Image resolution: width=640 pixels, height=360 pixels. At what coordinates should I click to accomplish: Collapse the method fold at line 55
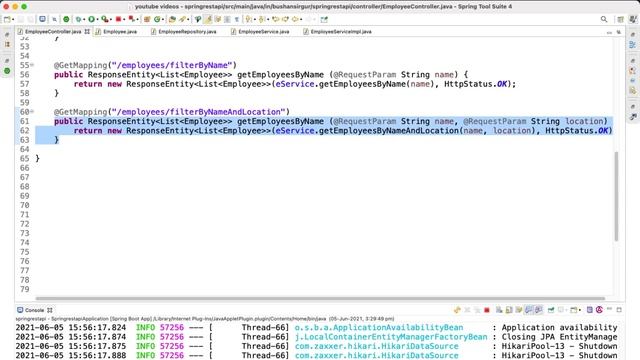(32, 65)
